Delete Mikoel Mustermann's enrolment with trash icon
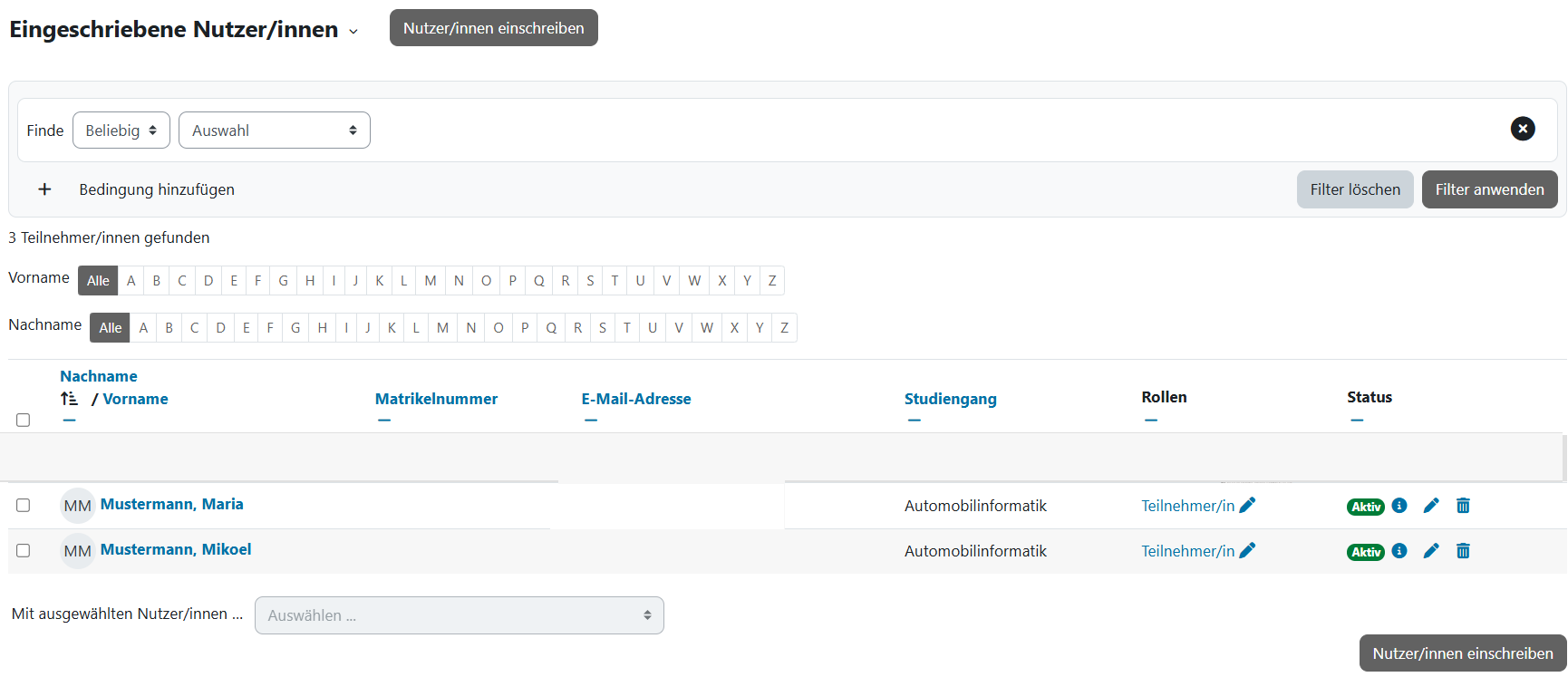 point(1463,551)
